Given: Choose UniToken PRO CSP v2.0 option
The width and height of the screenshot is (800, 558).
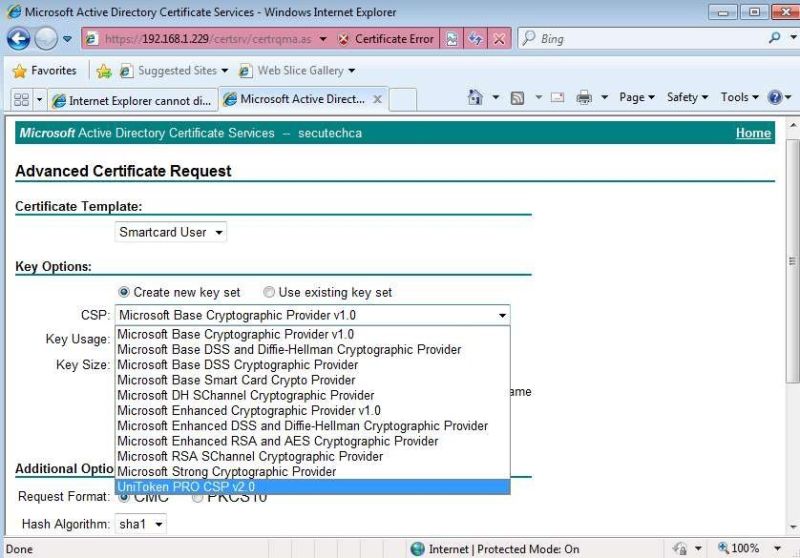Looking at the screenshot, I should [312, 487].
